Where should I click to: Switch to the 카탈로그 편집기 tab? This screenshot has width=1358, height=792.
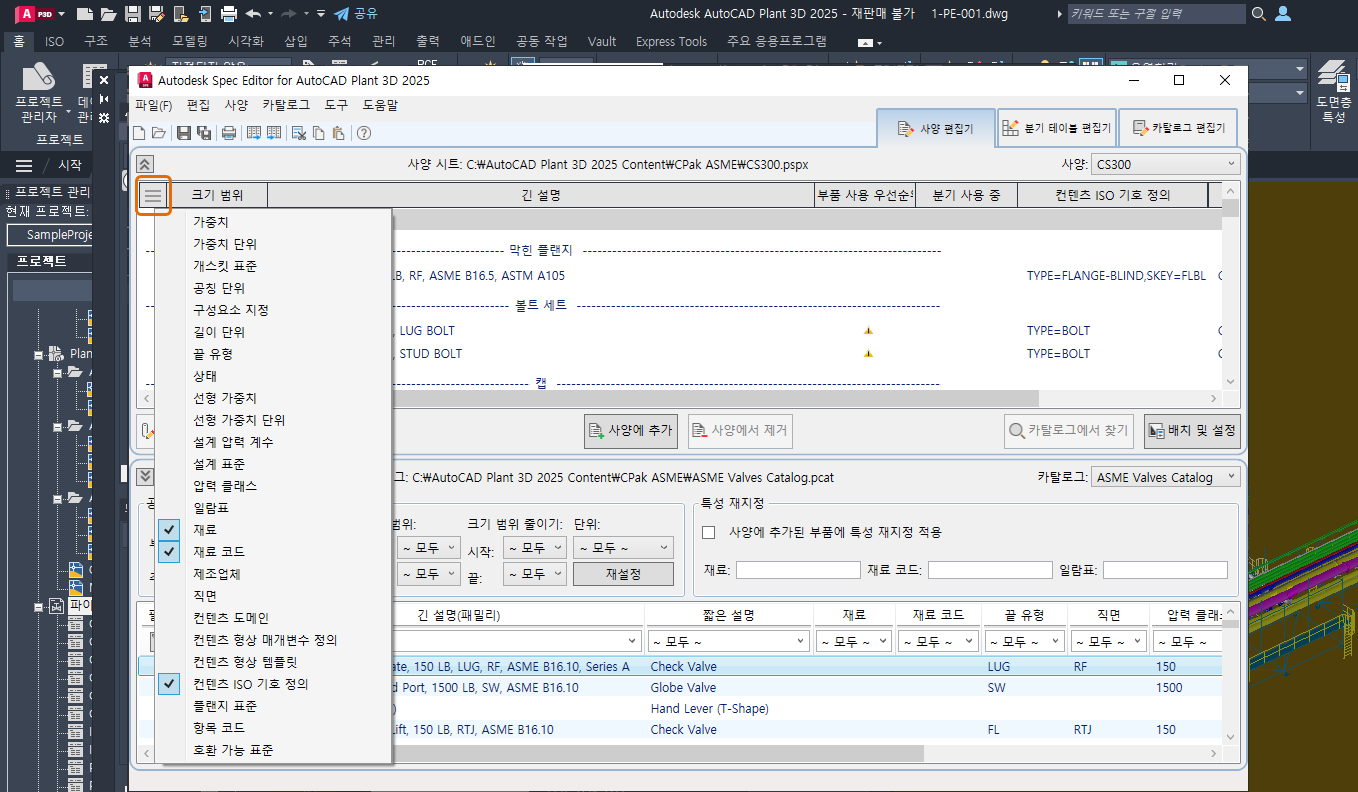point(1178,128)
